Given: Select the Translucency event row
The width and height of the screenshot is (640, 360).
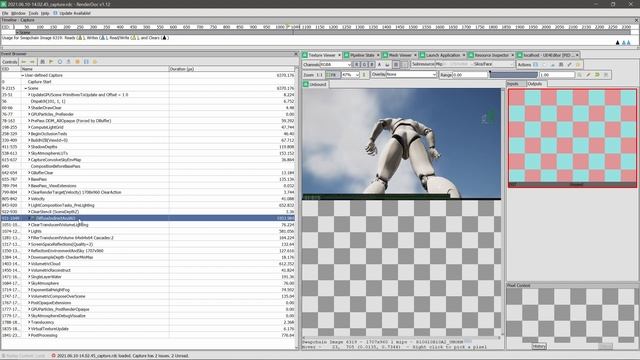Looking at the screenshot, I should point(148,322).
